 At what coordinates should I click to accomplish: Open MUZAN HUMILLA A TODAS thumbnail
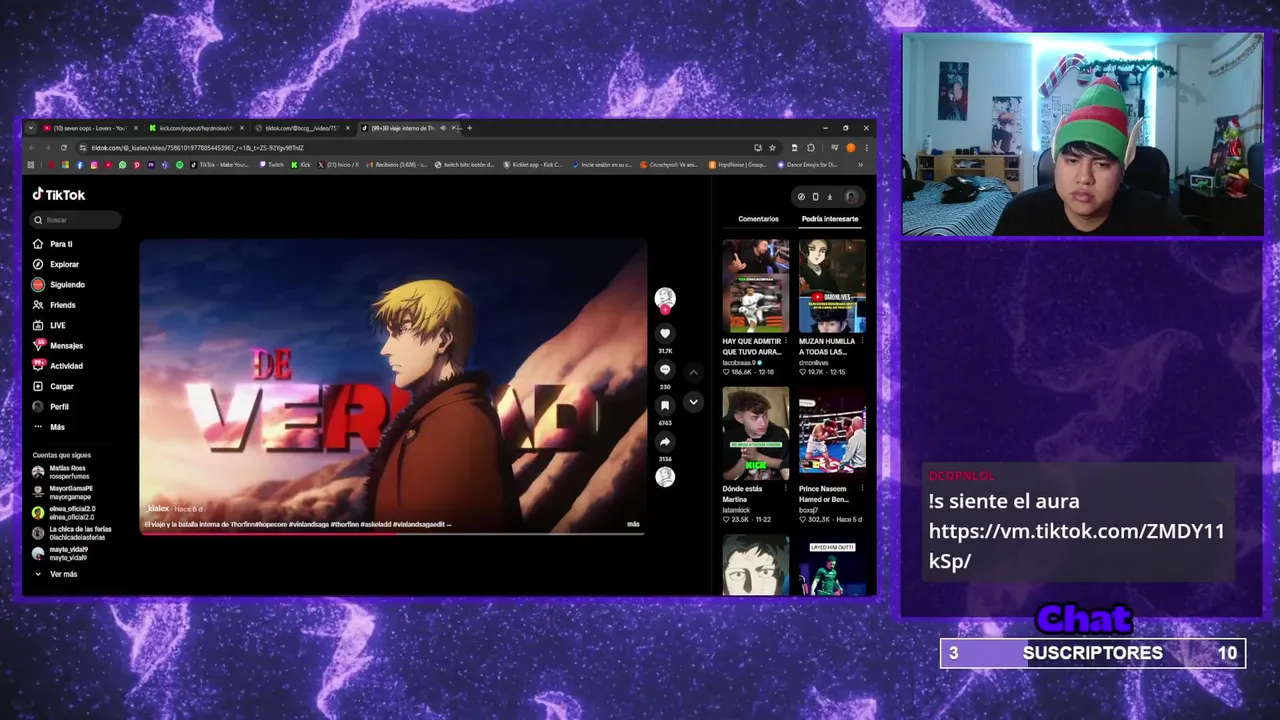[x=832, y=286]
